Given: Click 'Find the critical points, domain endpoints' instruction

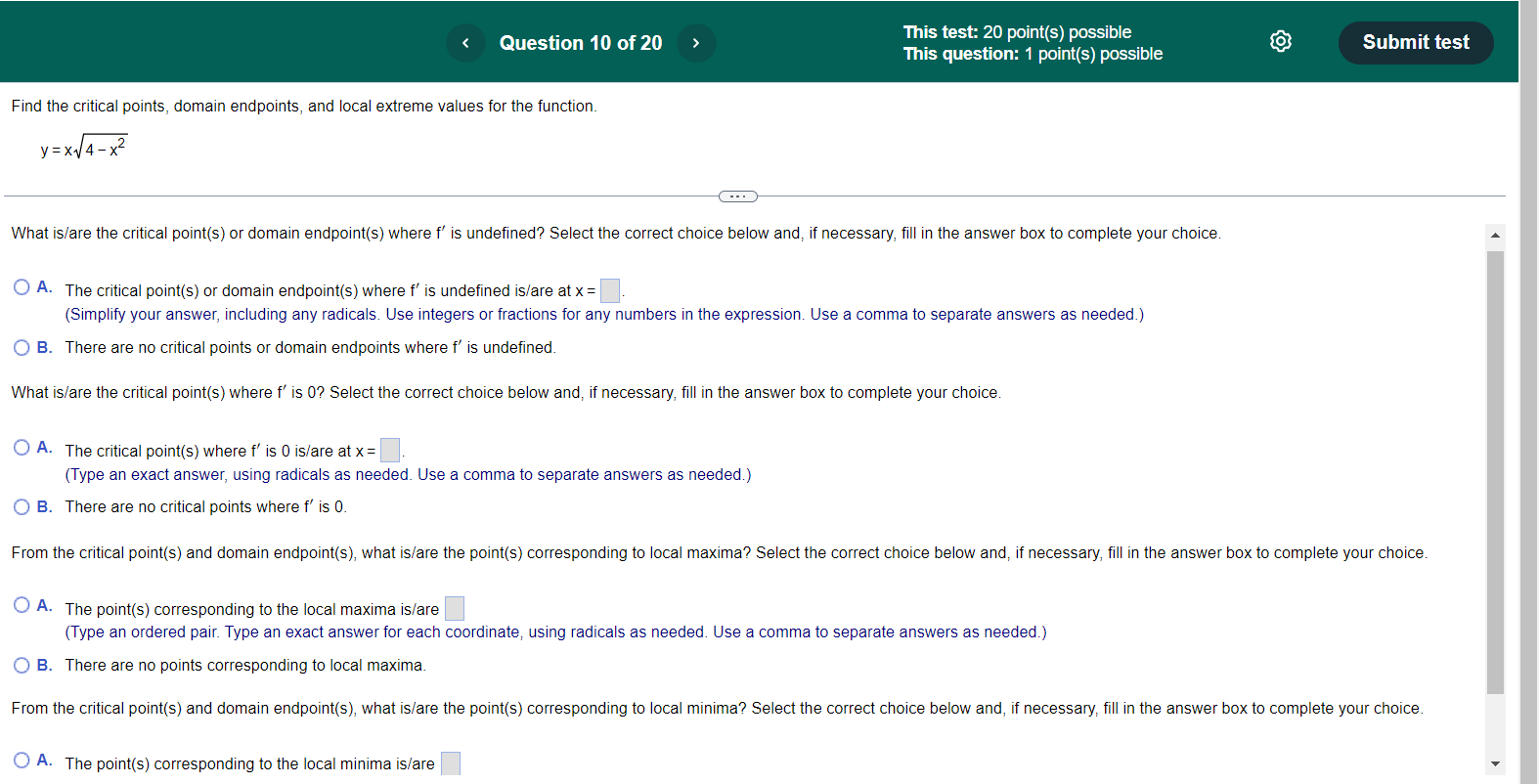Looking at the screenshot, I should pos(304,107).
